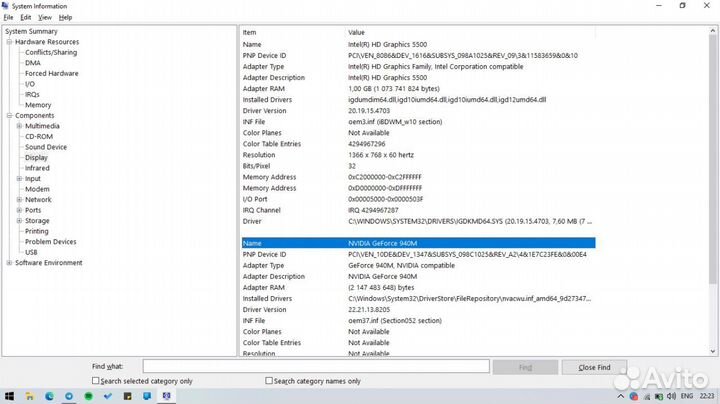720x404 pixels.
Task: Select the highlighted NVIDIA GeForce 940M Name row
Action: (x=418, y=243)
